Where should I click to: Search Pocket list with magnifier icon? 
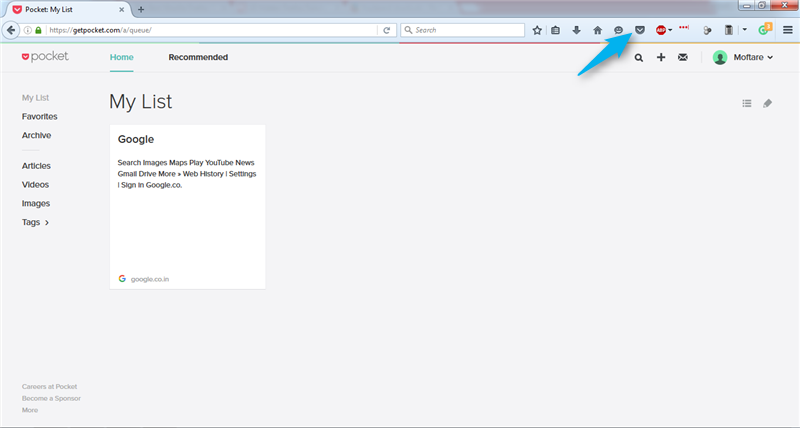[639, 58]
